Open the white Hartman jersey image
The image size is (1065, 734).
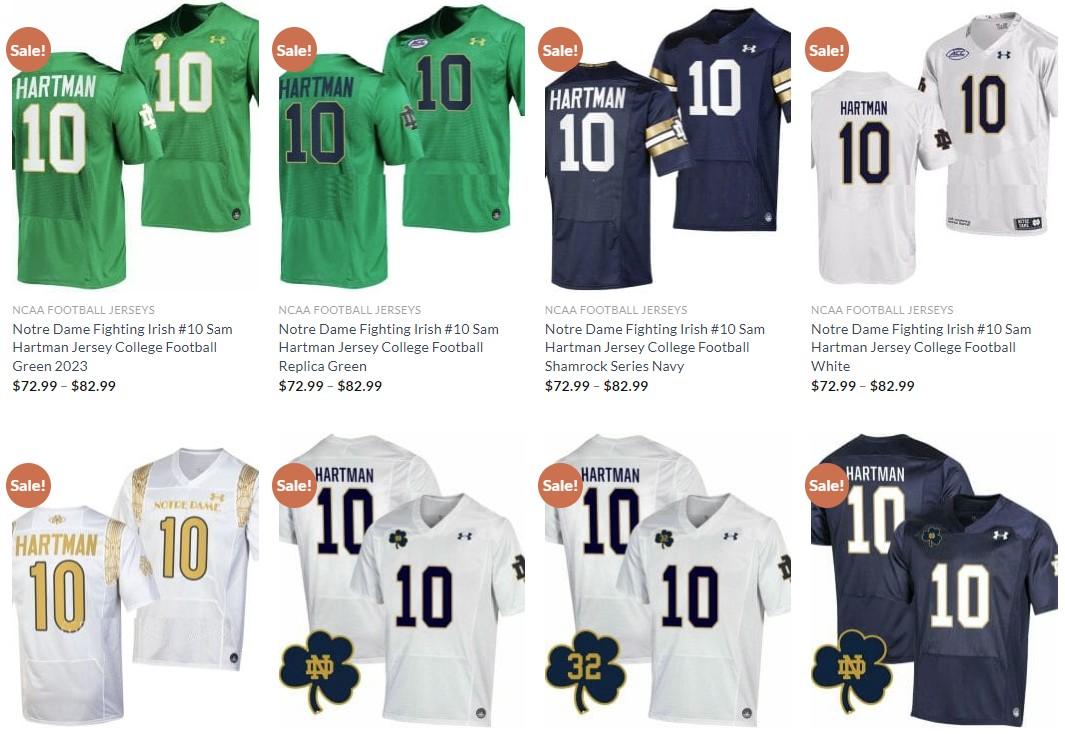[934, 145]
